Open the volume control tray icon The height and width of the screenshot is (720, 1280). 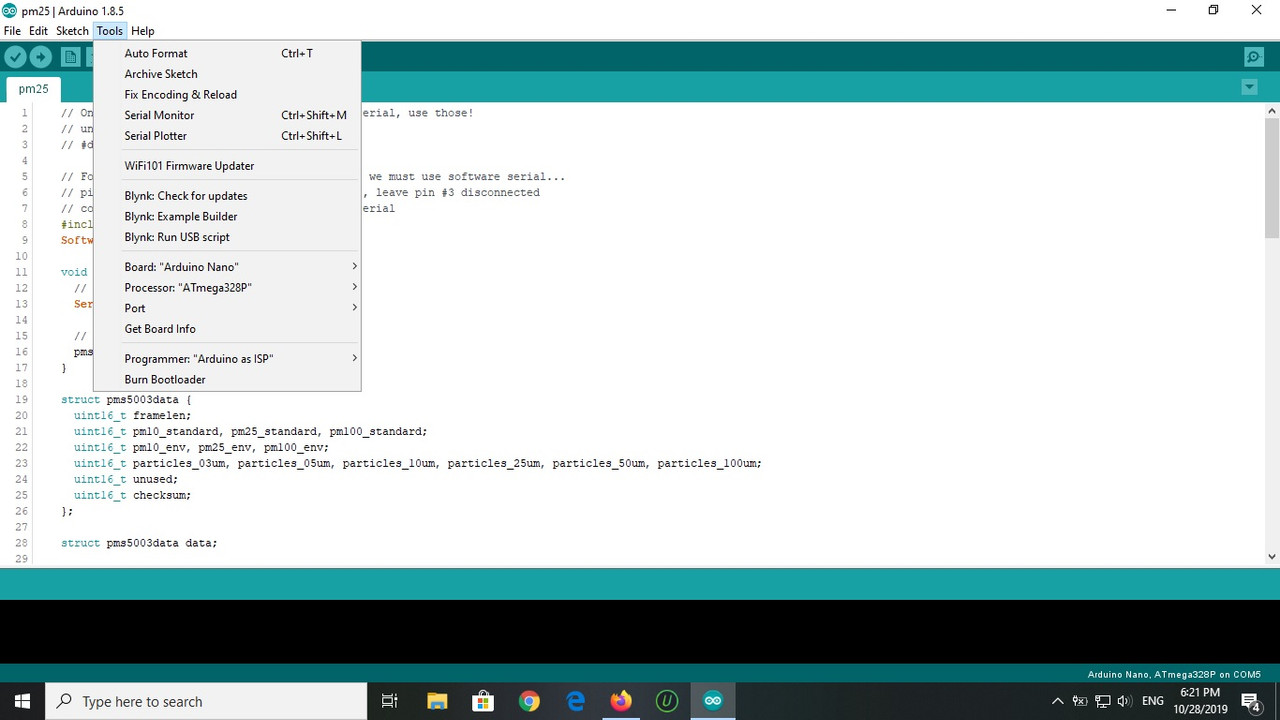[x=1124, y=701]
